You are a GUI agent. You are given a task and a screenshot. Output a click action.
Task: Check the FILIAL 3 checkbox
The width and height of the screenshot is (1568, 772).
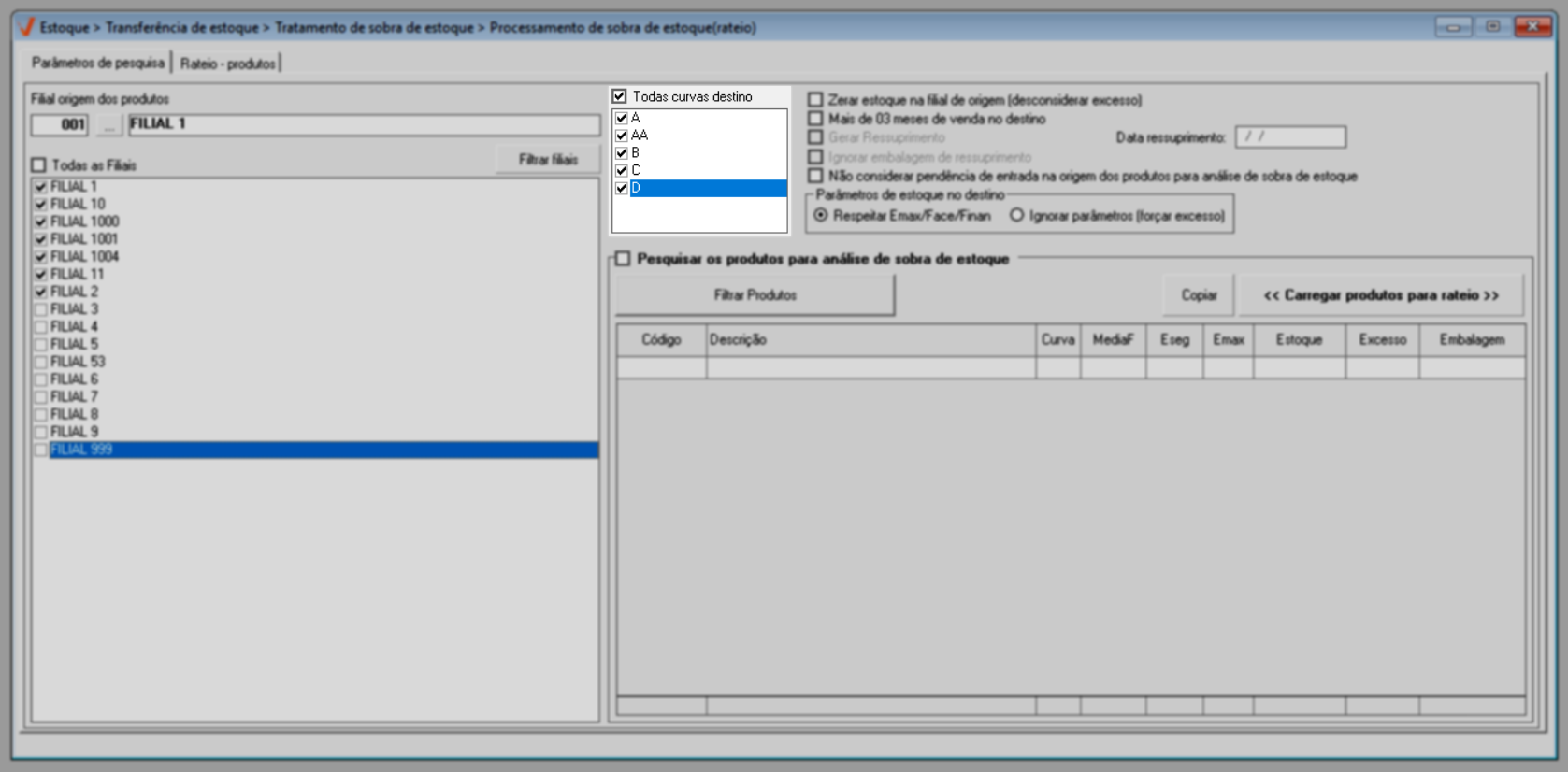tap(40, 309)
